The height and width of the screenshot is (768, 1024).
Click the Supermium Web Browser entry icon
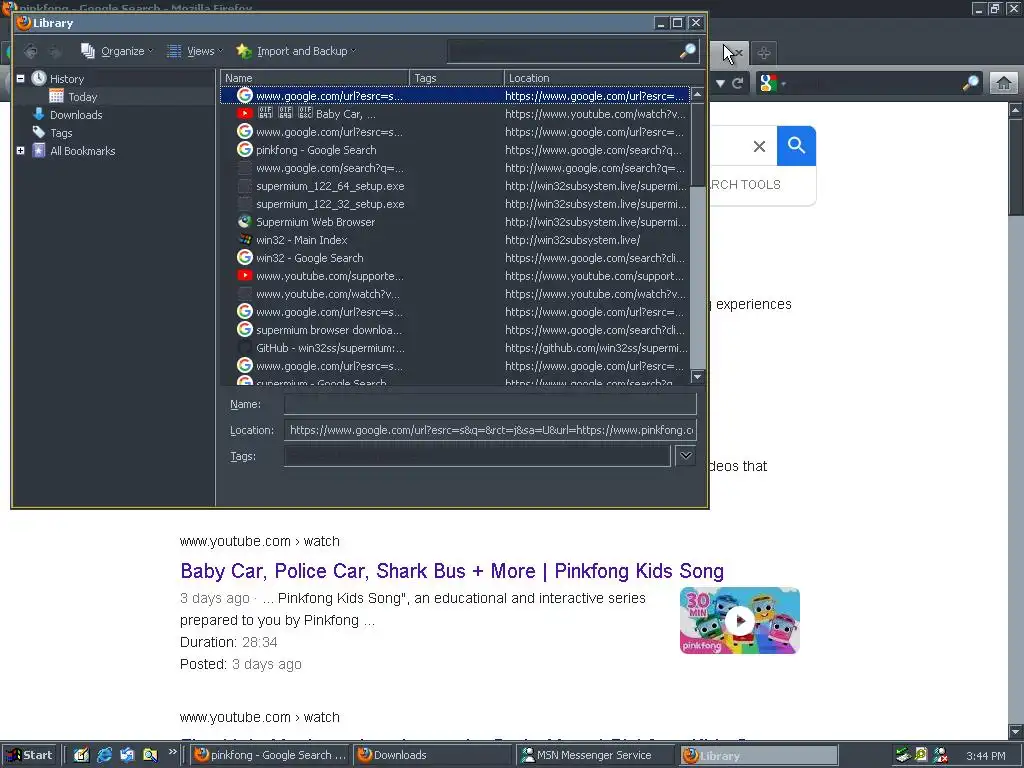tap(245, 222)
